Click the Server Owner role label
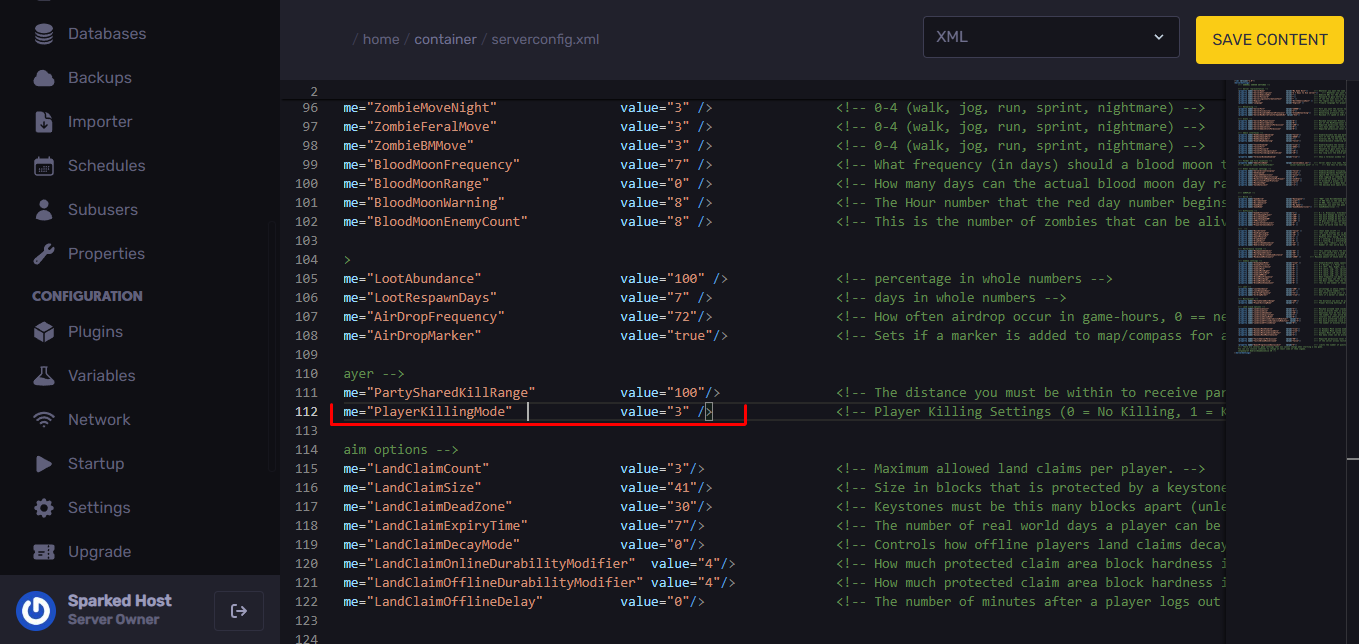Screen dimensions: 1359x644 tap(113, 620)
